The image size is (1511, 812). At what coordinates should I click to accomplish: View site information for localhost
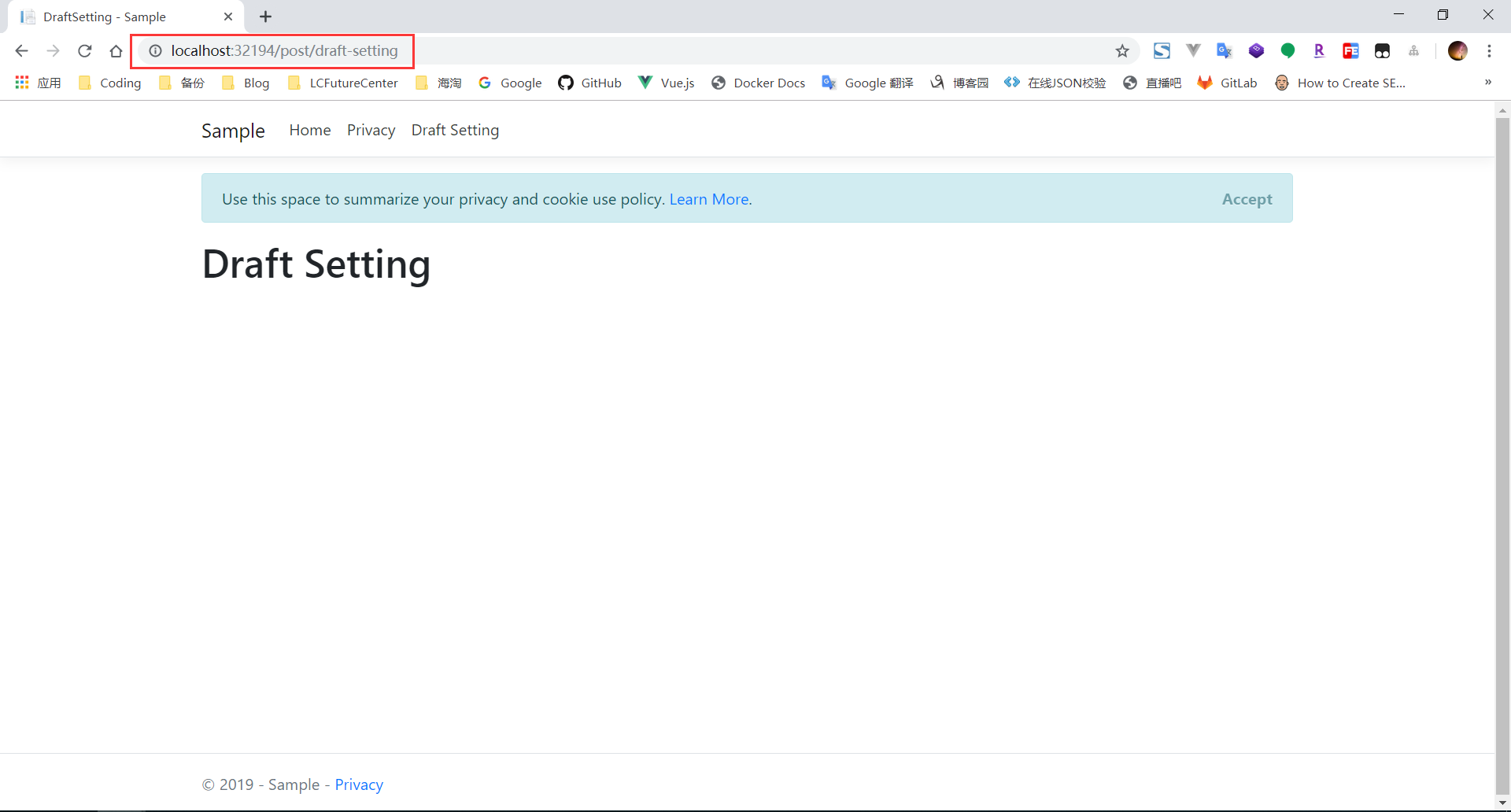(x=156, y=51)
